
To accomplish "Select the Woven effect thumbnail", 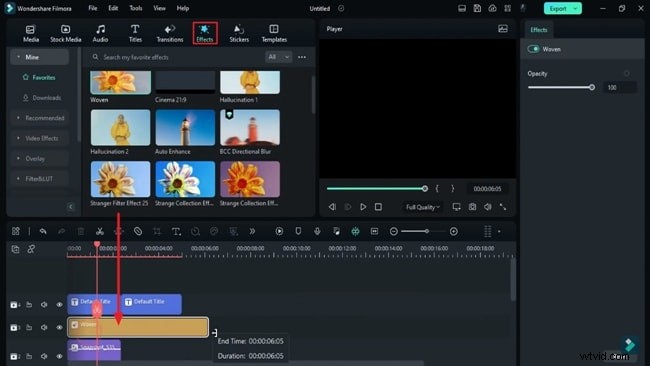I will click(121, 82).
